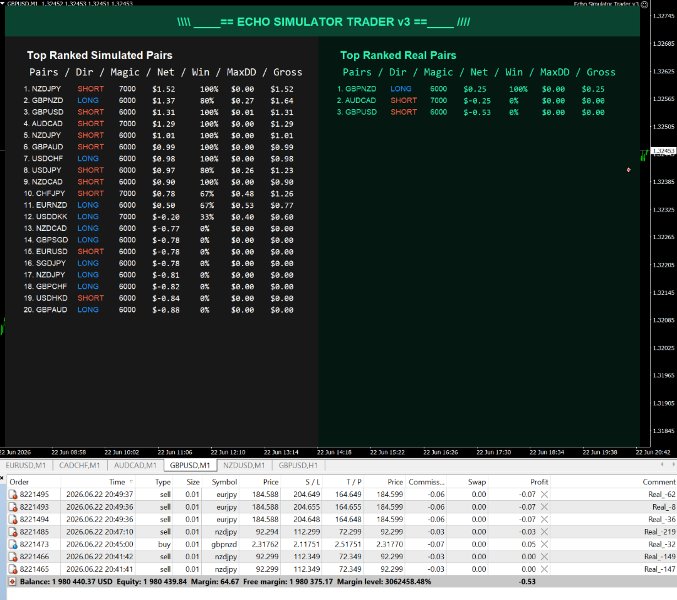Screen dimensions: 677x600
Task: Sort orders by the Size column header
Action: point(193,482)
